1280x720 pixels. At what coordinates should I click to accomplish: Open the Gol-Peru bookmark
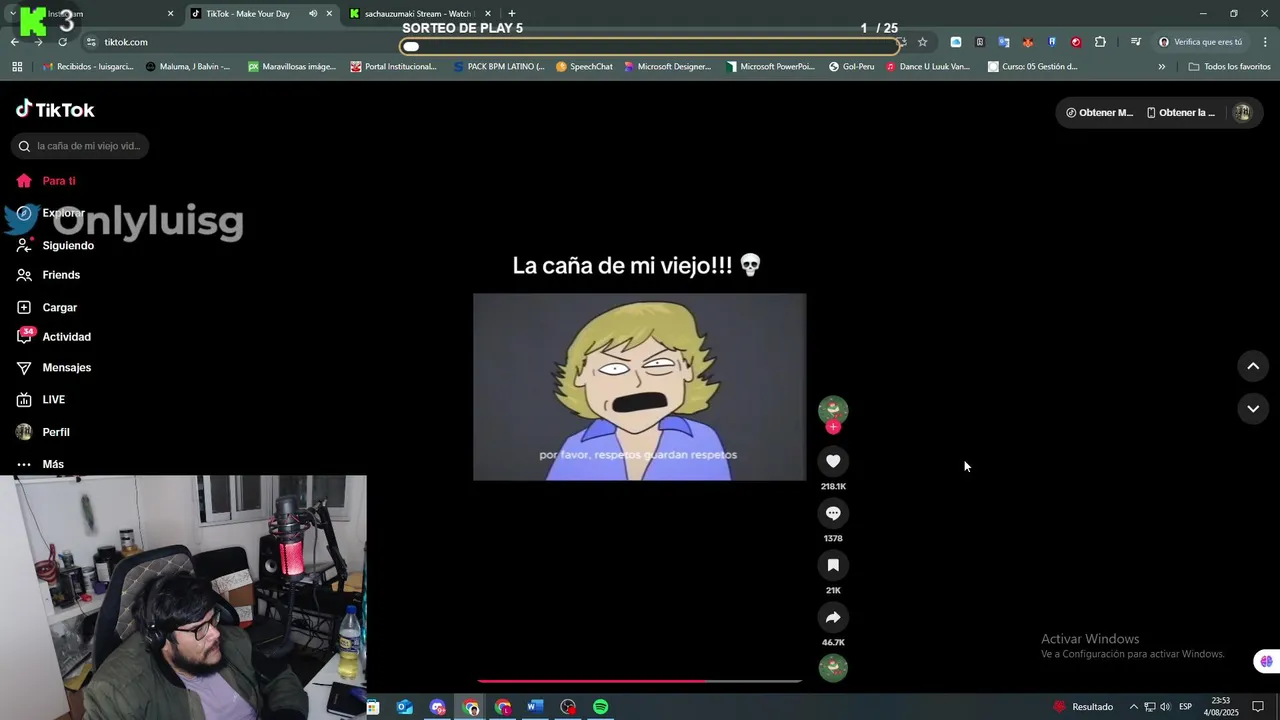(x=852, y=67)
